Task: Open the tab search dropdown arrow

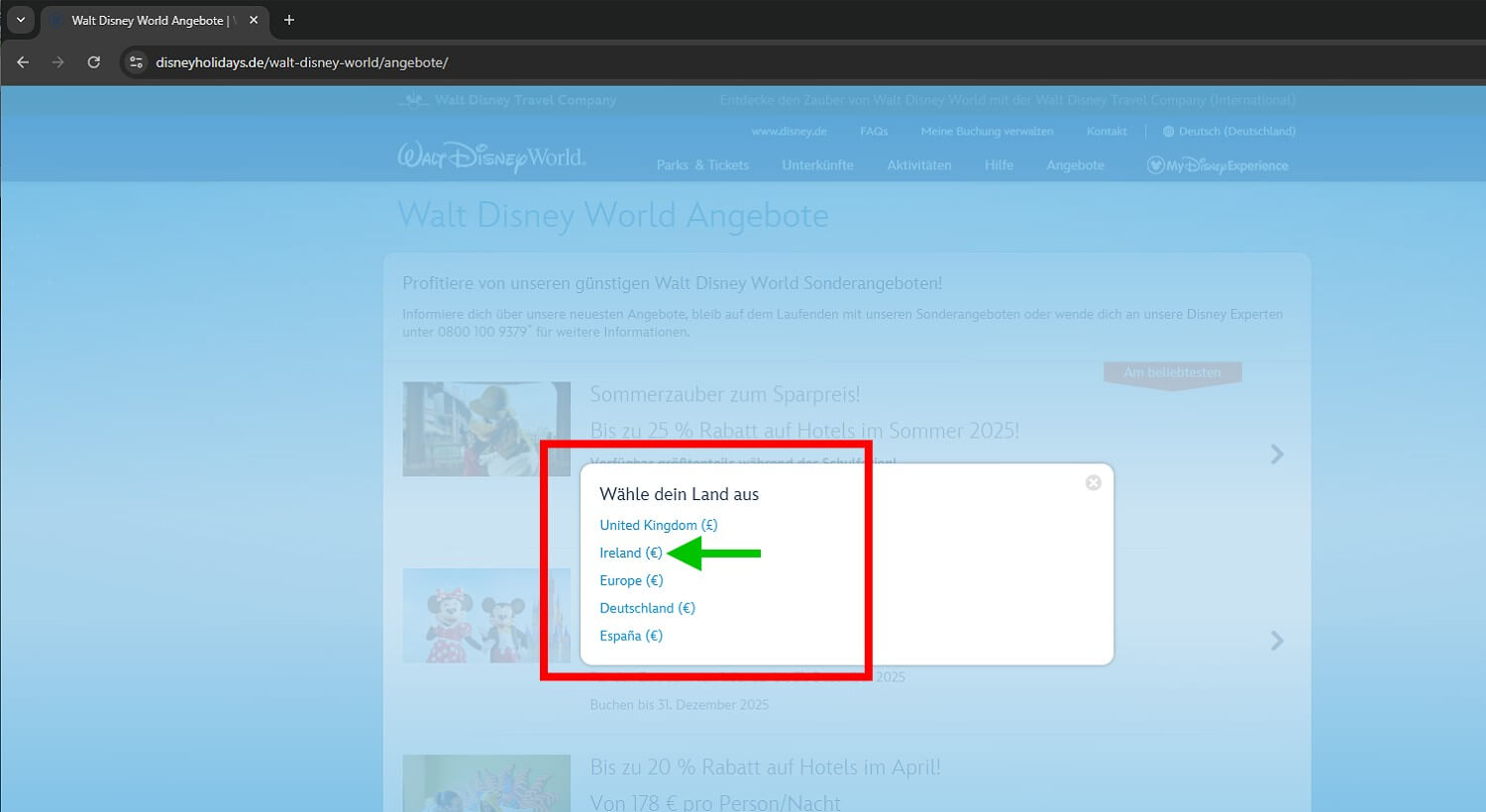Action: click(x=20, y=20)
